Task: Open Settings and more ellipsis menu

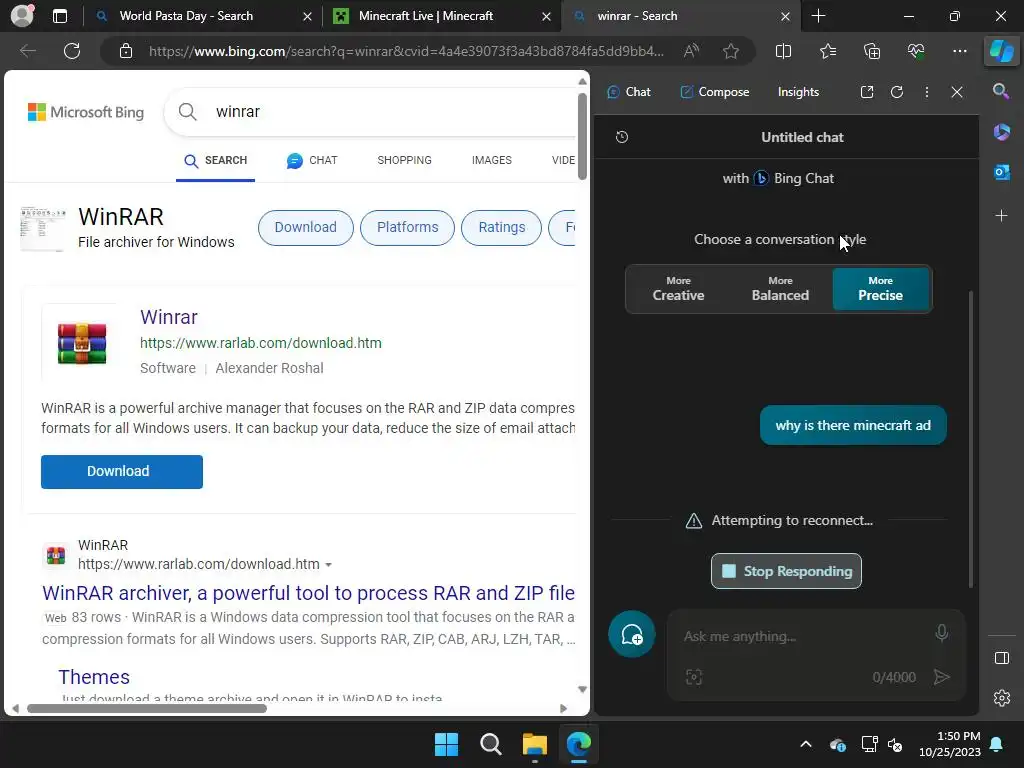Action: (959, 51)
